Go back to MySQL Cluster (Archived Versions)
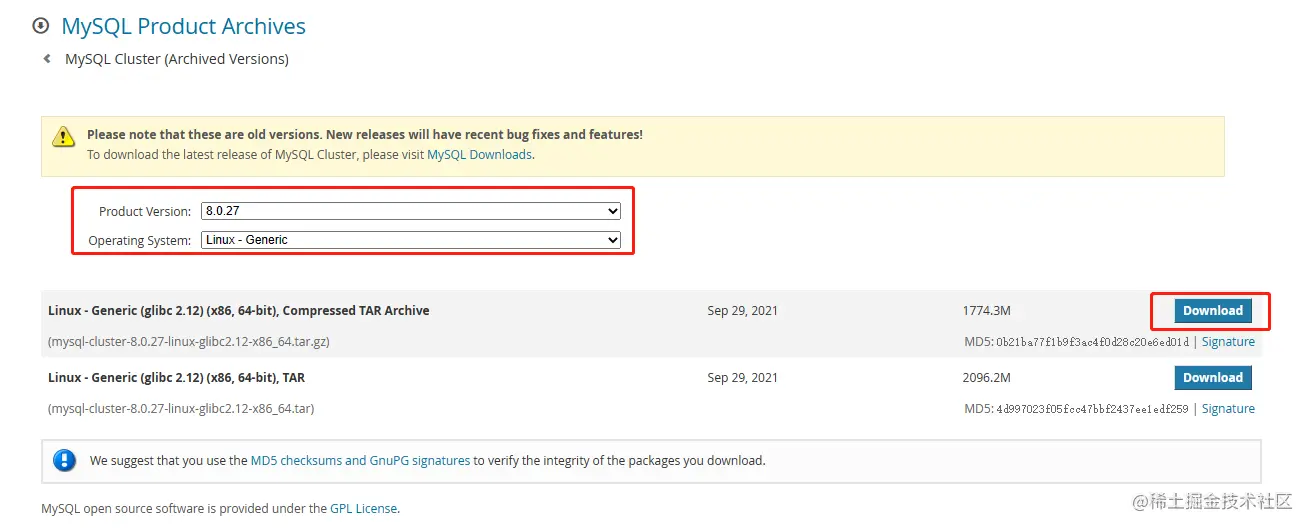Screen dimensions: 1310x529 click(177, 59)
